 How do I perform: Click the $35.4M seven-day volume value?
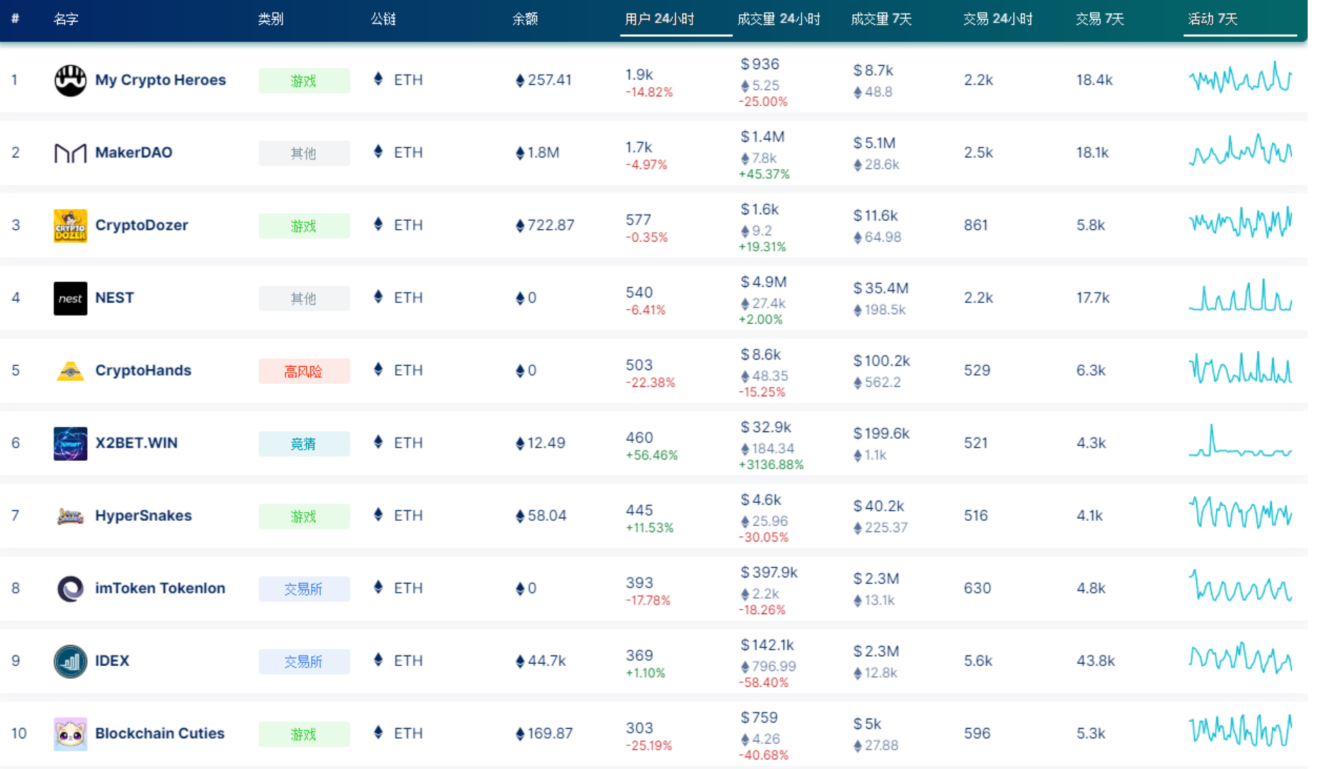[881, 288]
